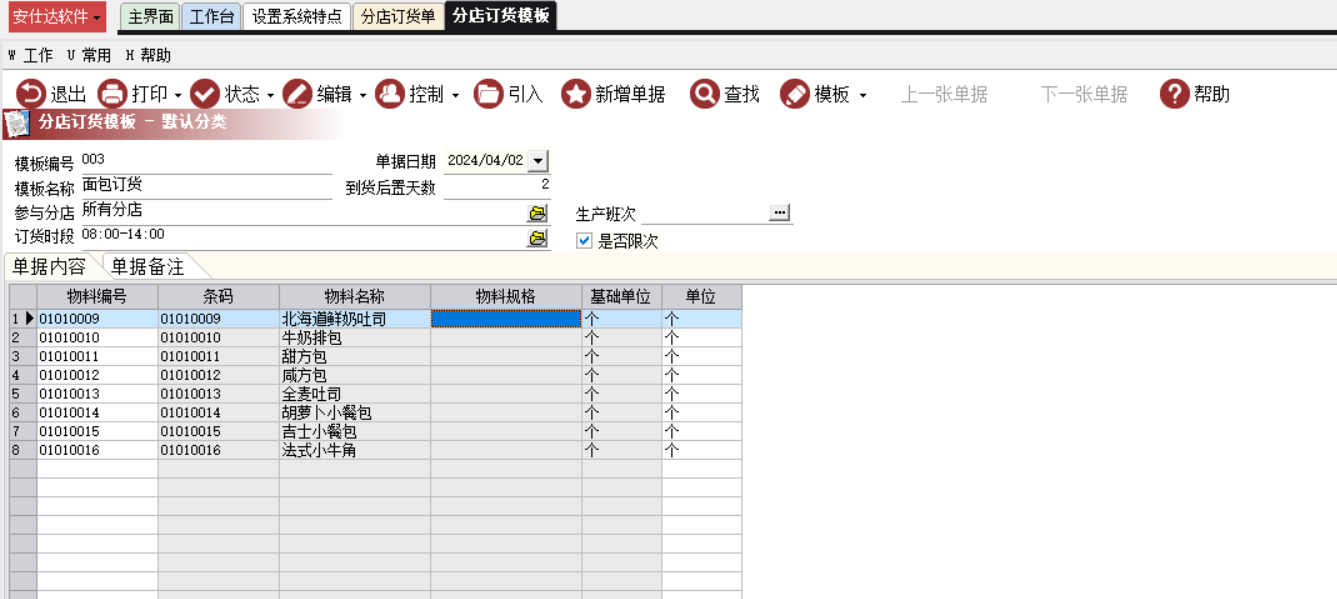Click the 下一张单据 button
This screenshot has height=599, width=1337.
(1084, 94)
